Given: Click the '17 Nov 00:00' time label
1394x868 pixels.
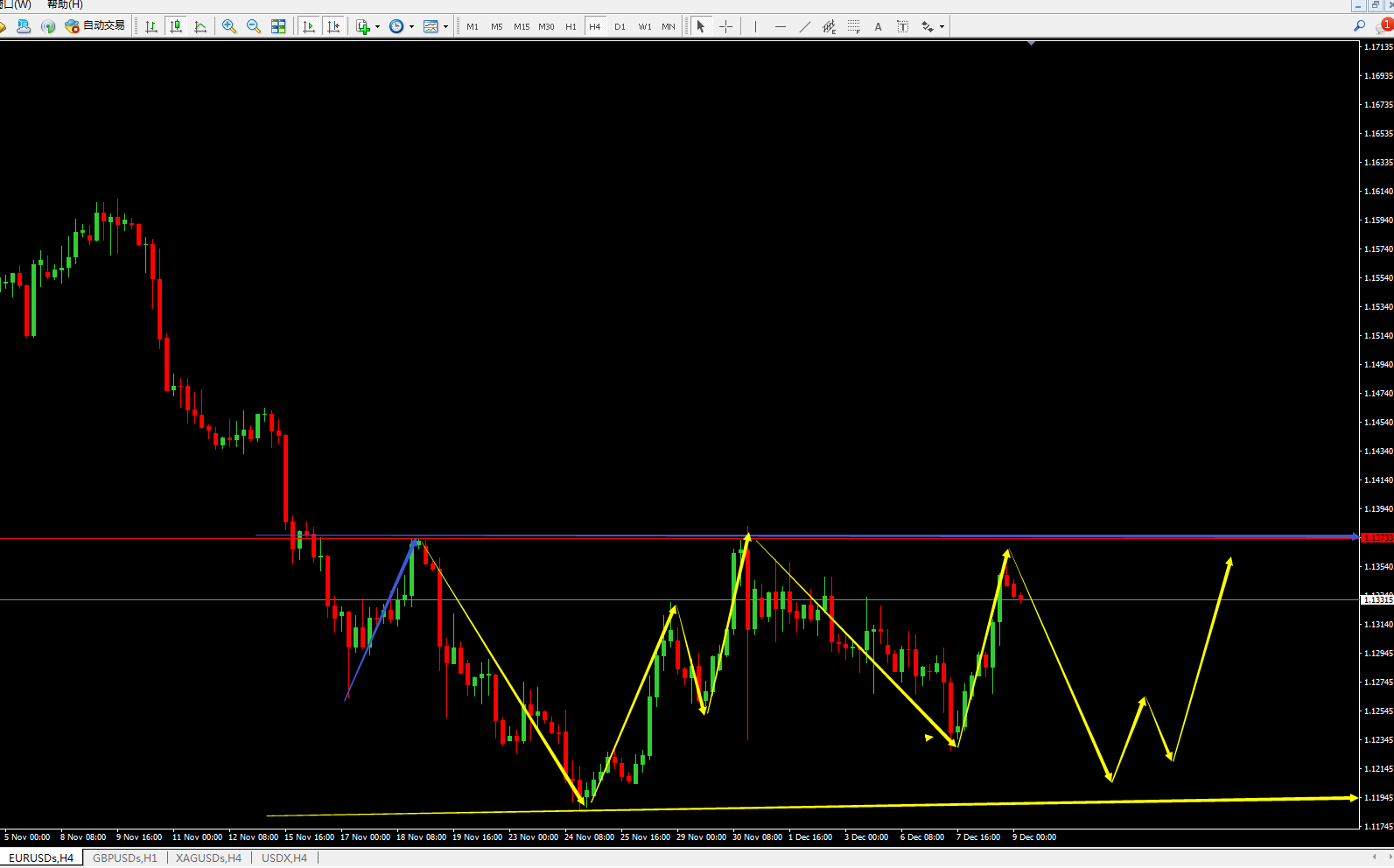Looking at the screenshot, I should 365,837.
